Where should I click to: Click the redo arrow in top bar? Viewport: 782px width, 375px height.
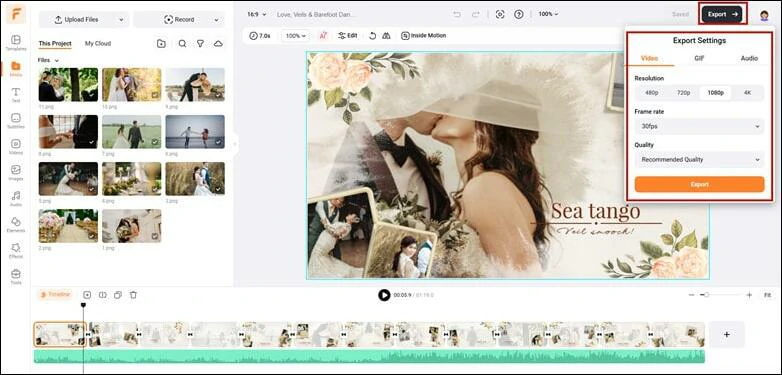[x=475, y=14]
